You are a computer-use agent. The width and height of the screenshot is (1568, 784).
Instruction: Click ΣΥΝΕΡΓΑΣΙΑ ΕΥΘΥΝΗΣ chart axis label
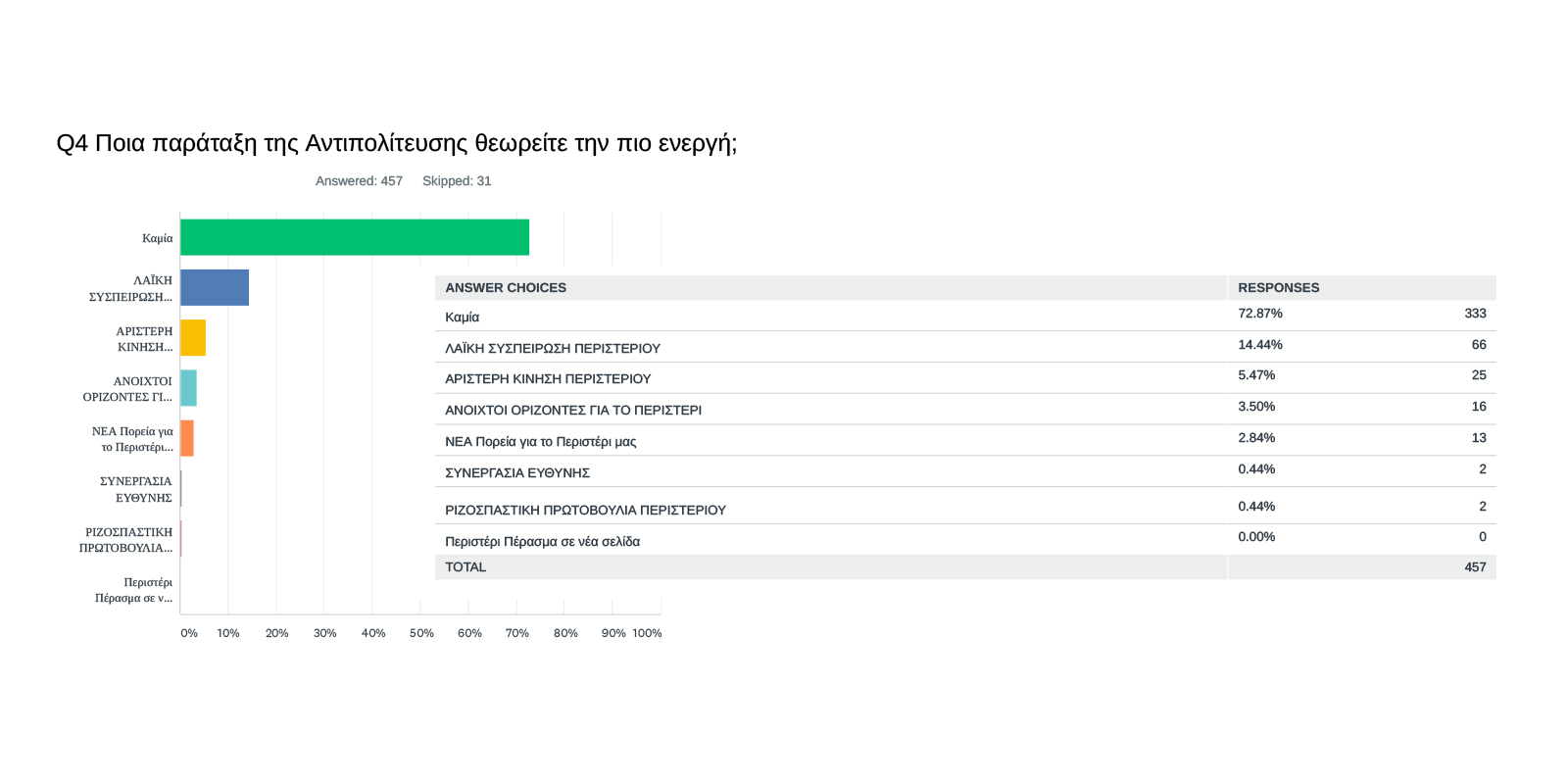pos(136,489)
